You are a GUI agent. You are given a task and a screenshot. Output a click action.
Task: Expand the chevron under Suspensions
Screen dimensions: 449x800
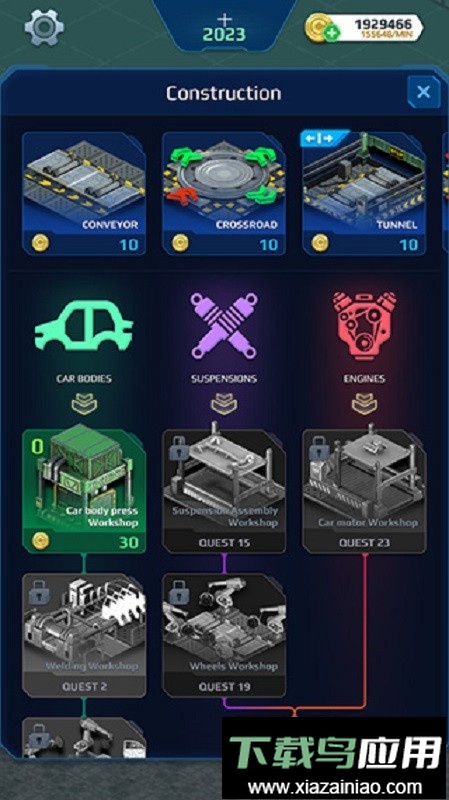224,404
